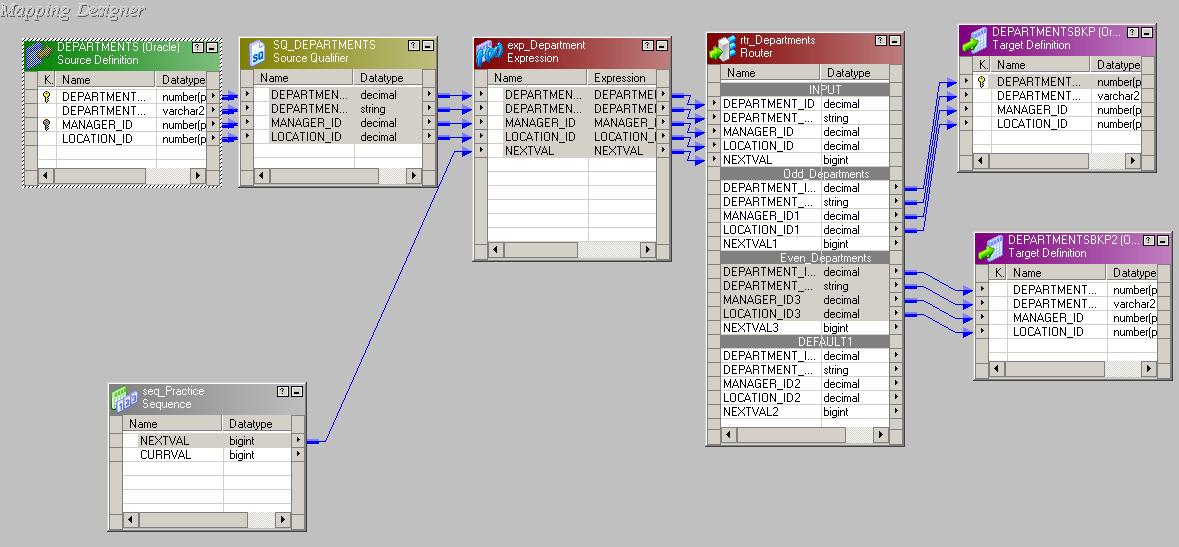Click the primary key icon in DEPARTMENTSBKP target
This screenshot has width=1179, height=547.
[981, 81]
